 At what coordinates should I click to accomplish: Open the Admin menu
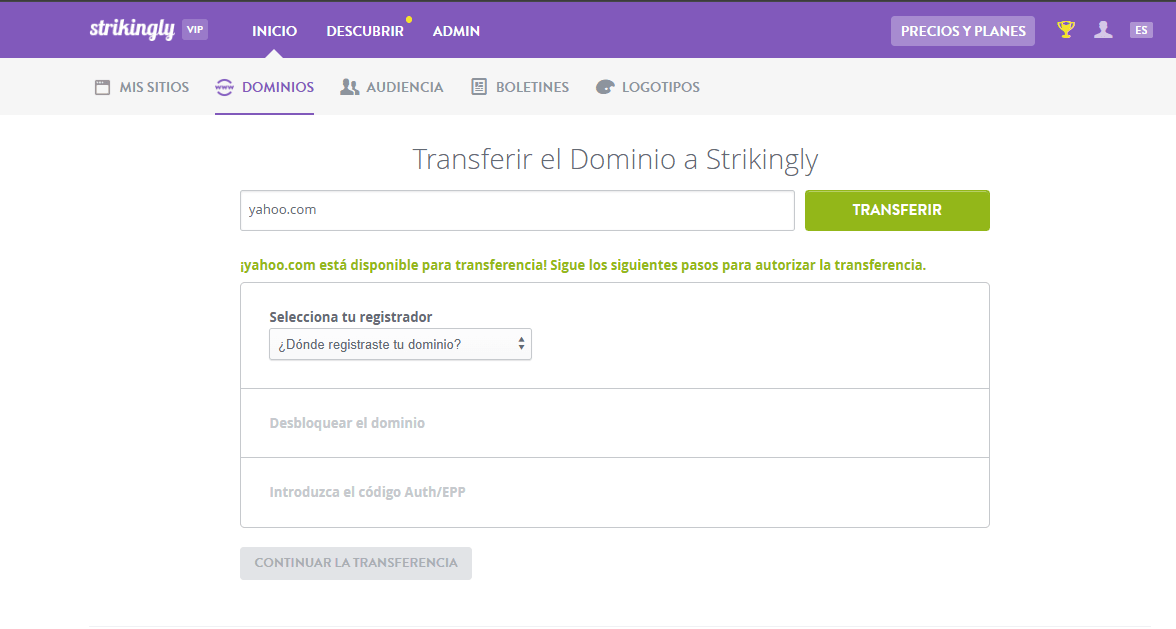456,30
